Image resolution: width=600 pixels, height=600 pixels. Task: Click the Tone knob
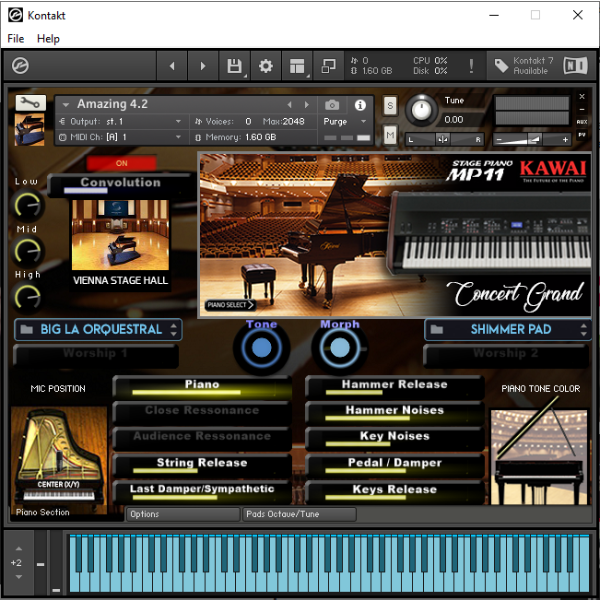(261, 348)
